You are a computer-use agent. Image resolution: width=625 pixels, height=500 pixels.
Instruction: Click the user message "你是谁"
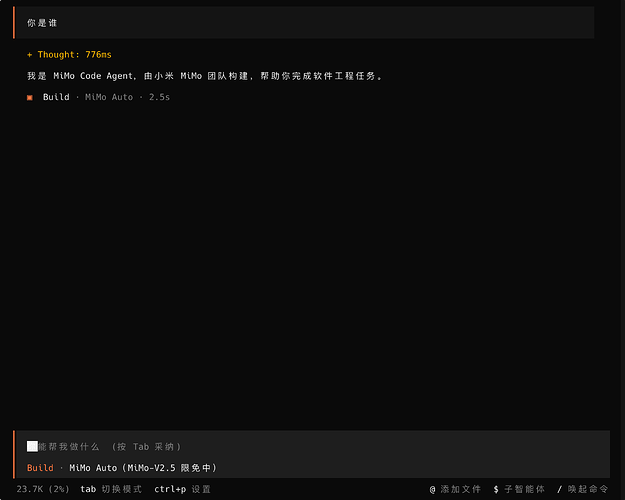tap(42, 23)
